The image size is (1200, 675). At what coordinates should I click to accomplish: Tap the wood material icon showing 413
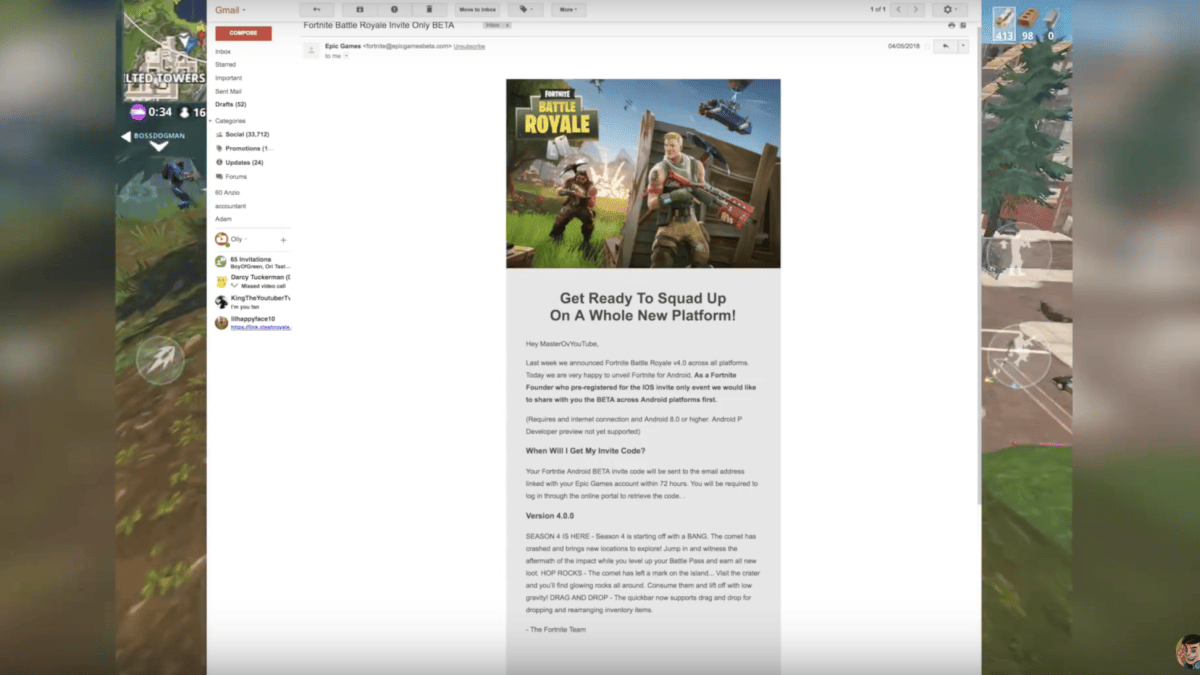pyautogui.click(x=1003, y=23)
